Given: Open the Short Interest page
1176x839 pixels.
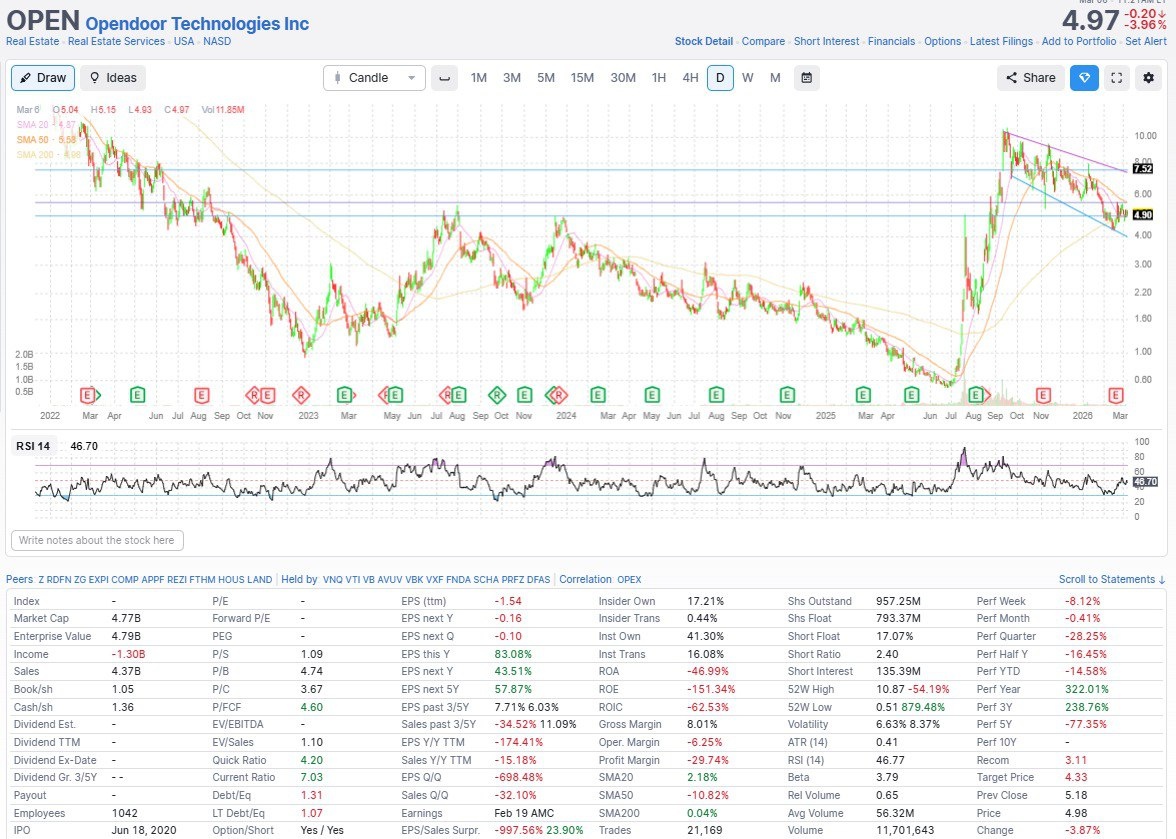Looking at the screenshot, I should [x=826, y=41].
